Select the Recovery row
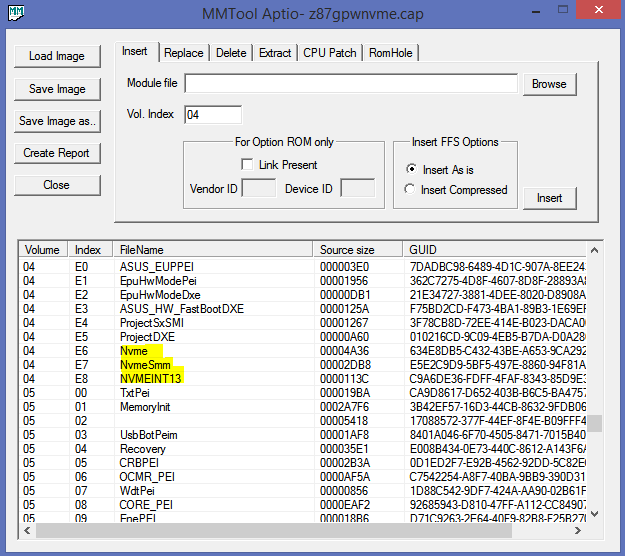 click(303, 449)
